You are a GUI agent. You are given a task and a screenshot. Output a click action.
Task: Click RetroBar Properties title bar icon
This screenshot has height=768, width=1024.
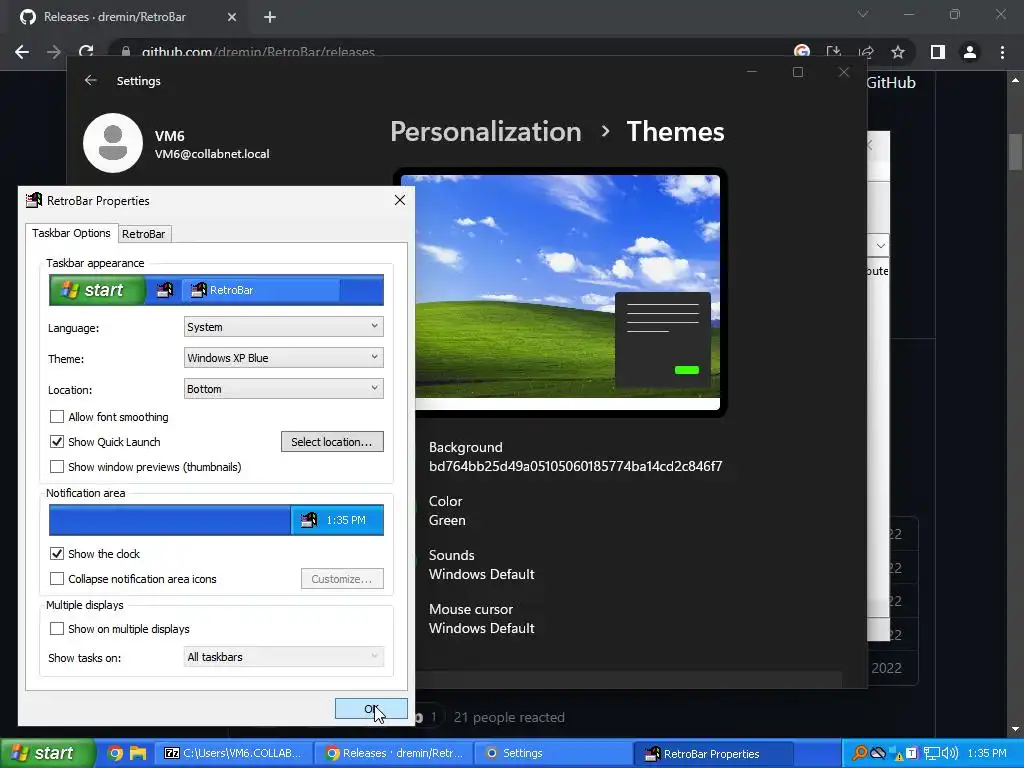(34, 200)
